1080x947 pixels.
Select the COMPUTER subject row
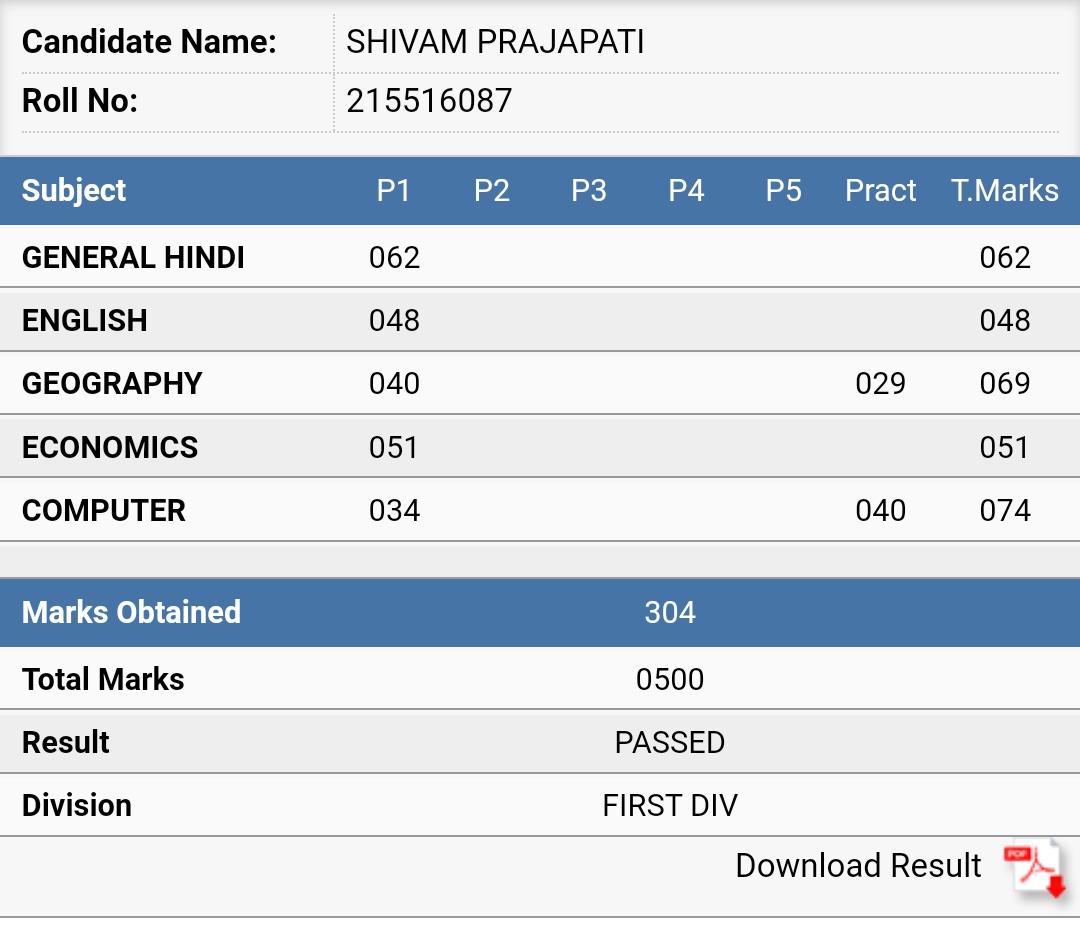[x=540, y=510]
